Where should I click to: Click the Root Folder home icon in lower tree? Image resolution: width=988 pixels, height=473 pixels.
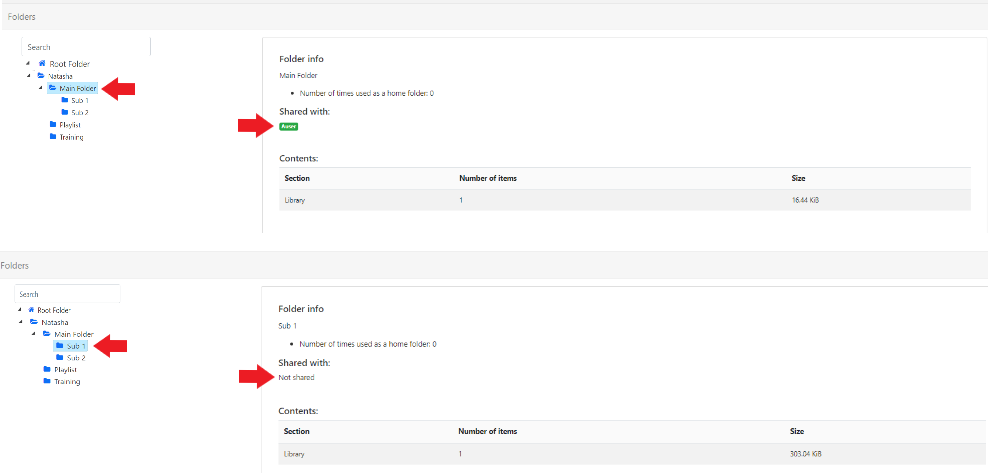tap(31, 310)
